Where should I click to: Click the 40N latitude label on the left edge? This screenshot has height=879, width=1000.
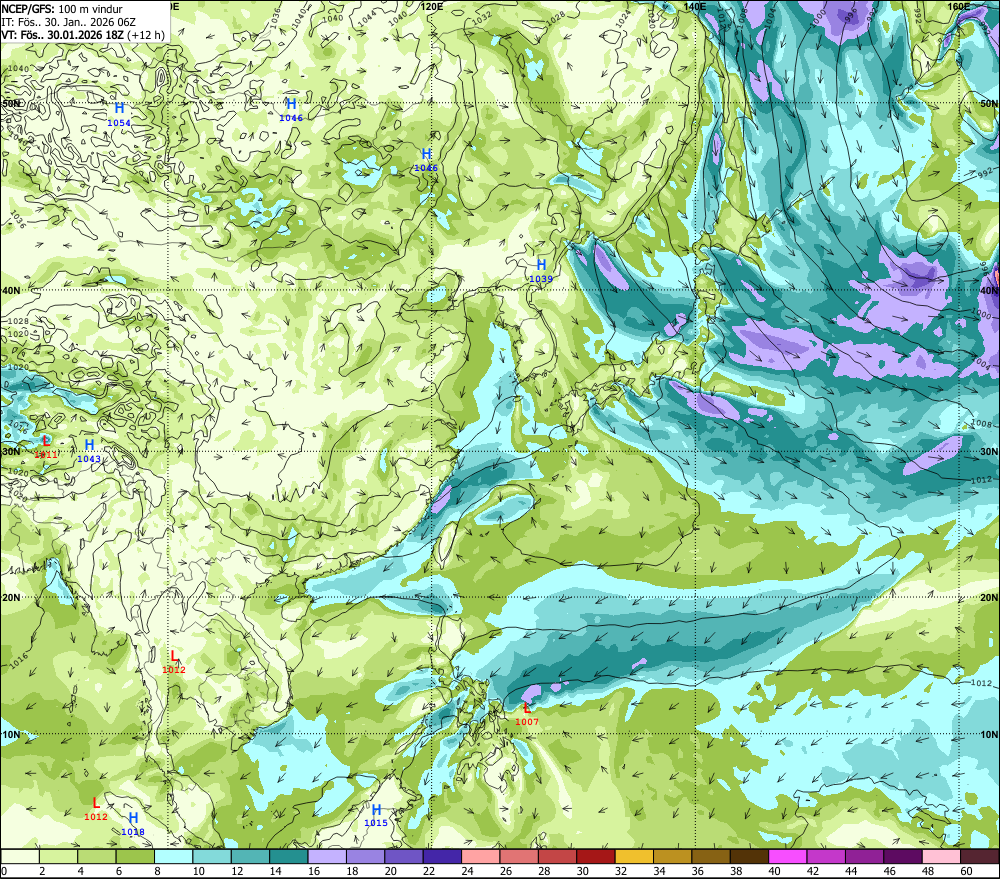10,290
